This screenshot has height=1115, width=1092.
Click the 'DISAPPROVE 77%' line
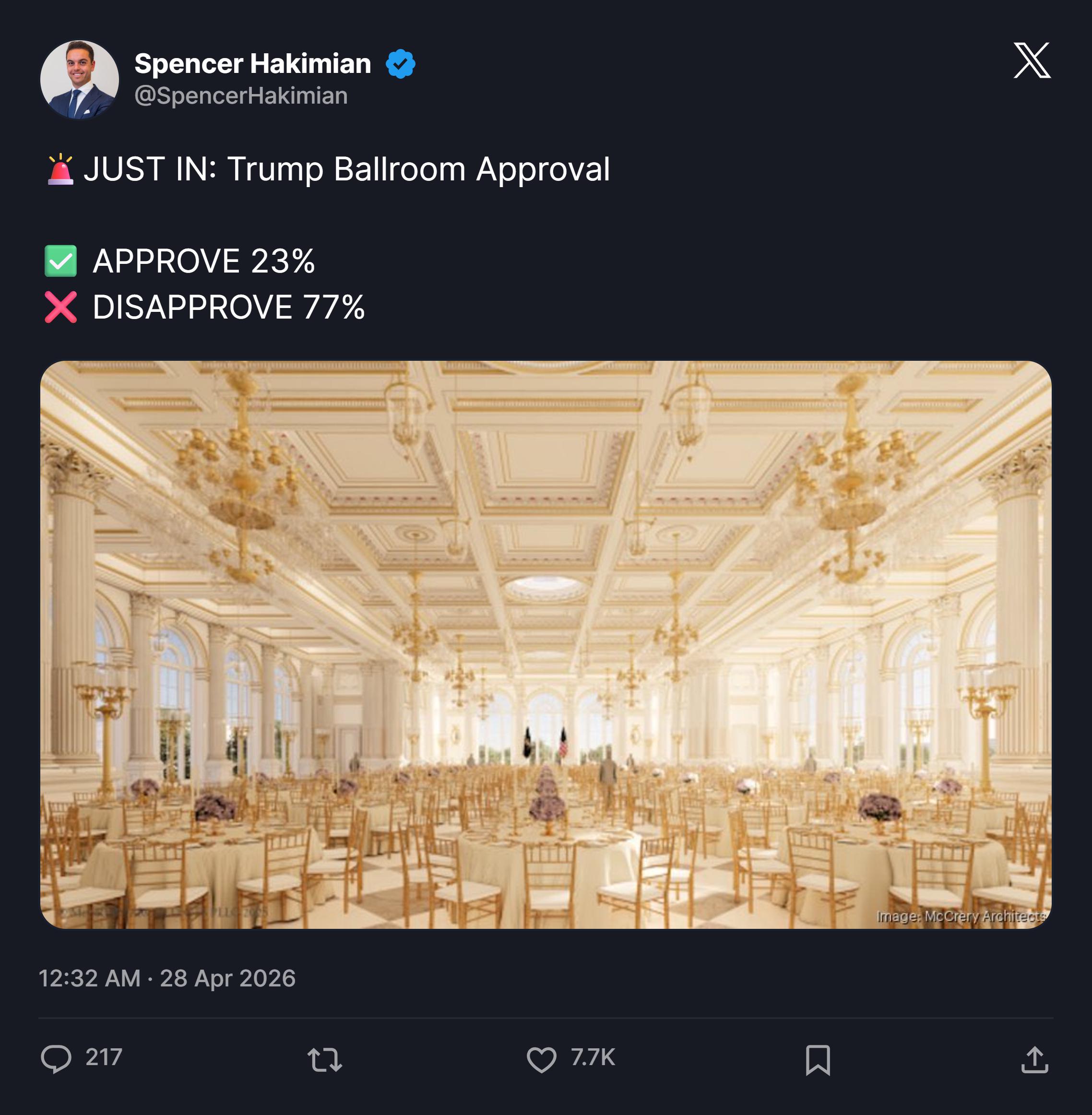[228, 308]
